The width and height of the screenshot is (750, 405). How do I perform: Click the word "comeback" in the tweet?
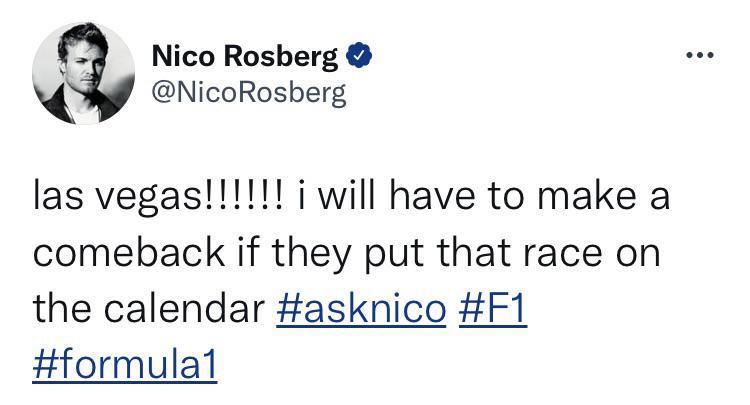(129, 253)
